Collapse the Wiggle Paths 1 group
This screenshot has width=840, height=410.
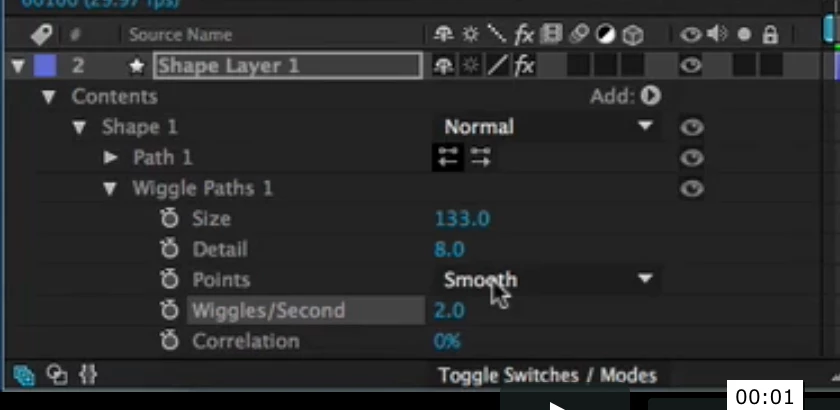[x=110, y=188]
